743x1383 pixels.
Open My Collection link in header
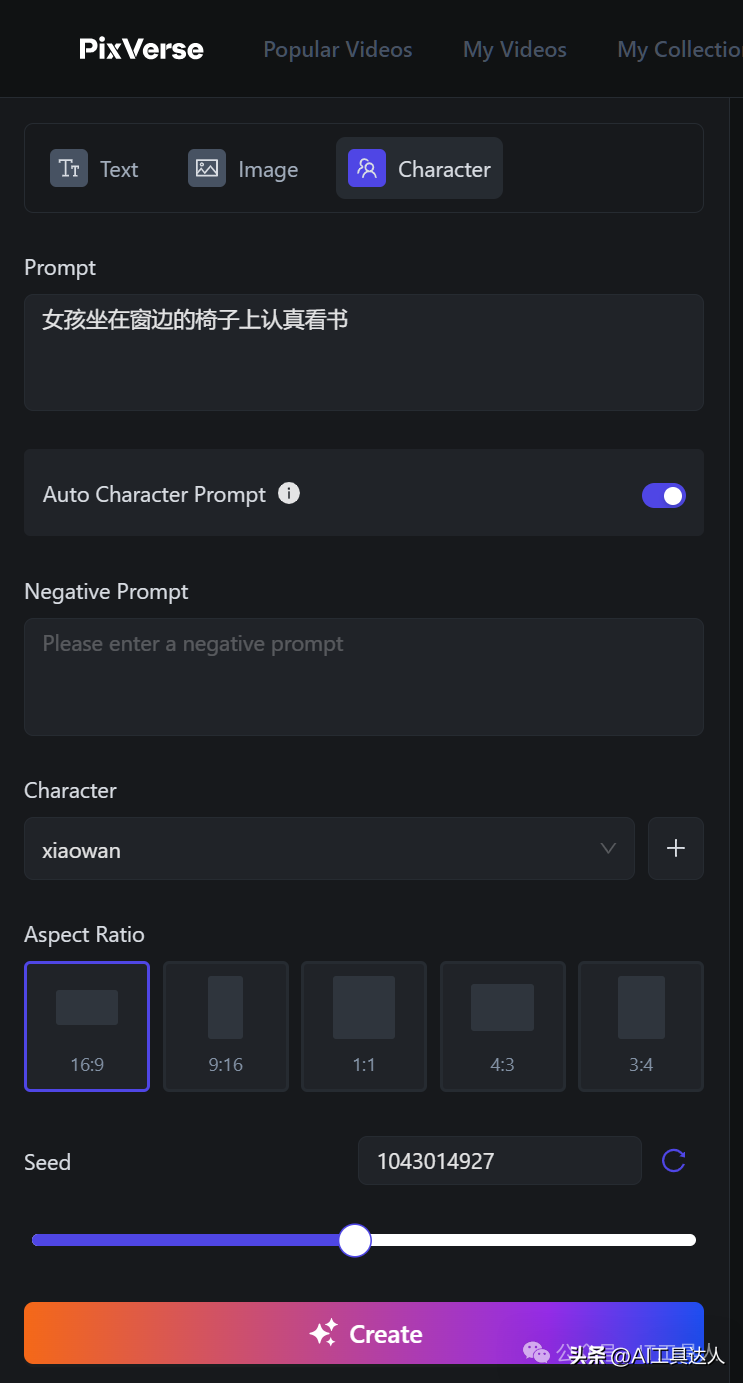click(679, 49)
